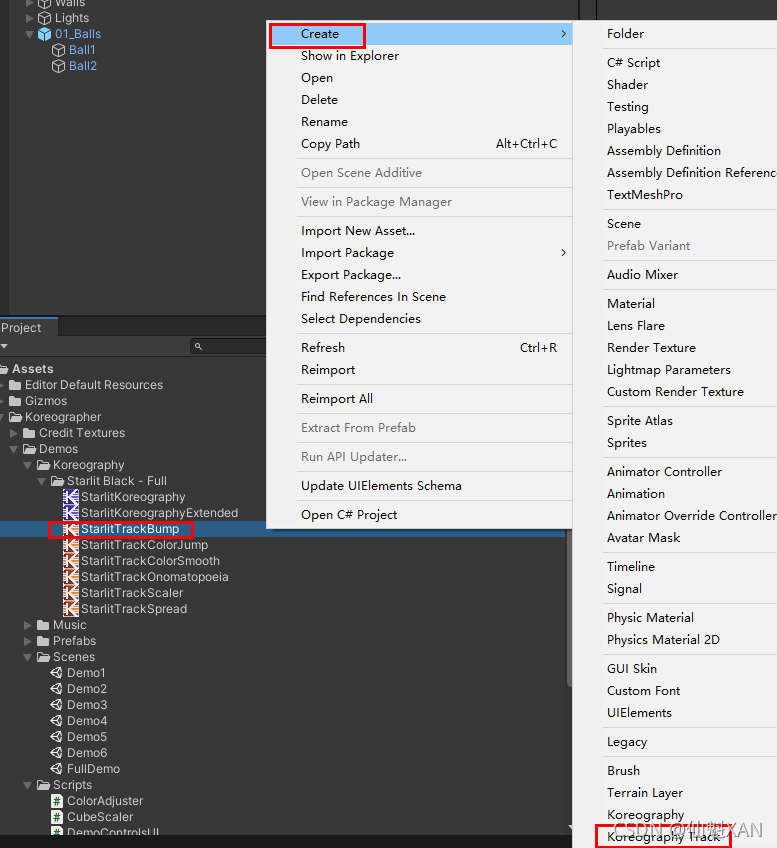Image resolution: width=777 pixels, height=848 pixels.
Task: Click the Demo3 scene Unity icon
Action: [x=56, y=705]
